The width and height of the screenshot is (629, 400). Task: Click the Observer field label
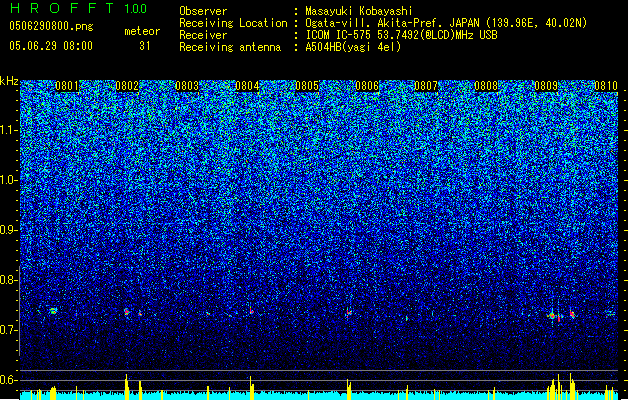coord(203,11)
